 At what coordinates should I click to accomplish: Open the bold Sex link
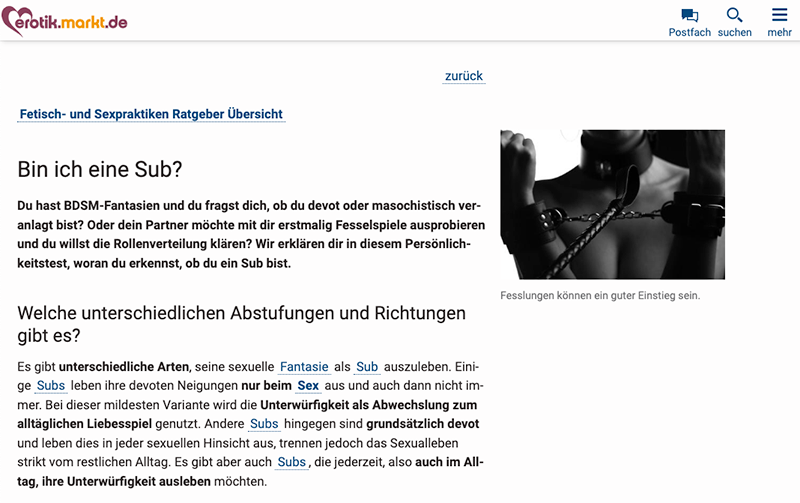point(308,386)
